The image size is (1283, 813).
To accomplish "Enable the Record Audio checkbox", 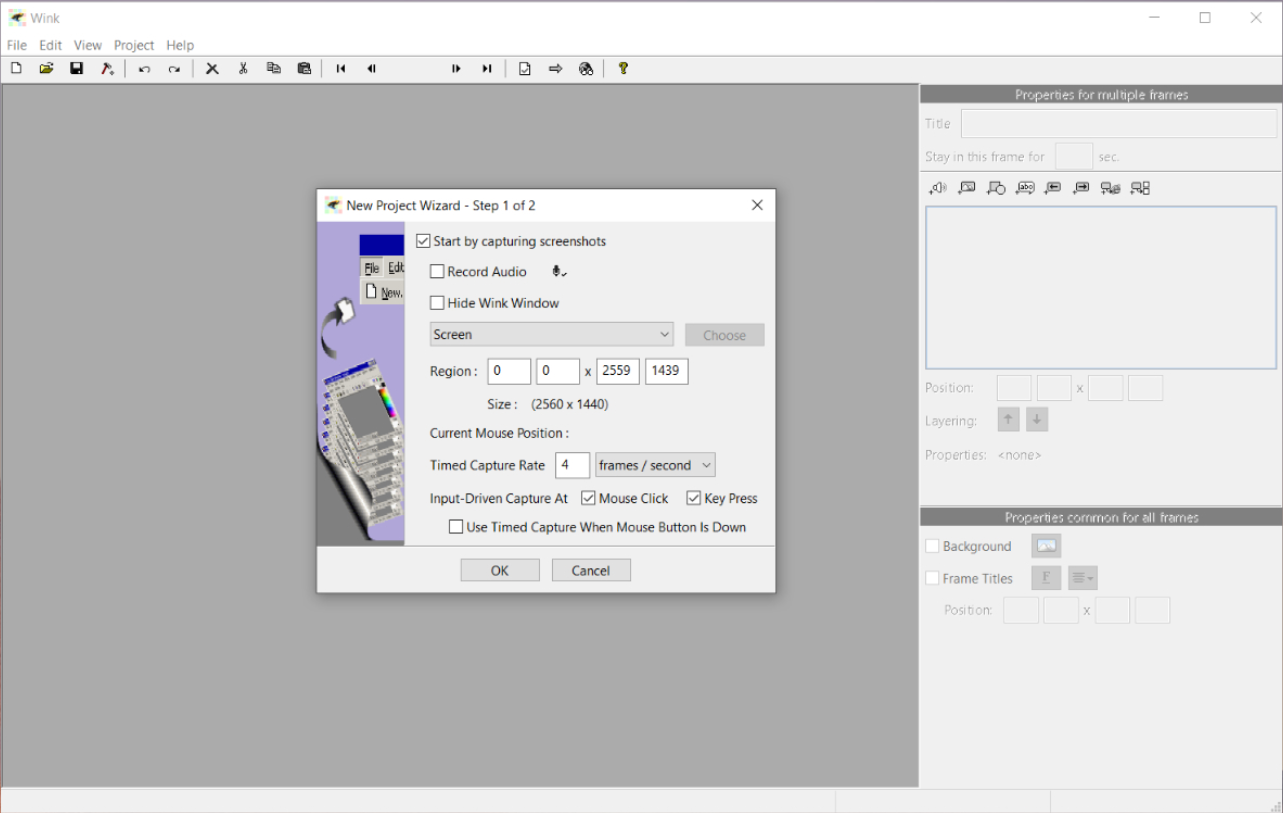I will click(x=437, y=271).
